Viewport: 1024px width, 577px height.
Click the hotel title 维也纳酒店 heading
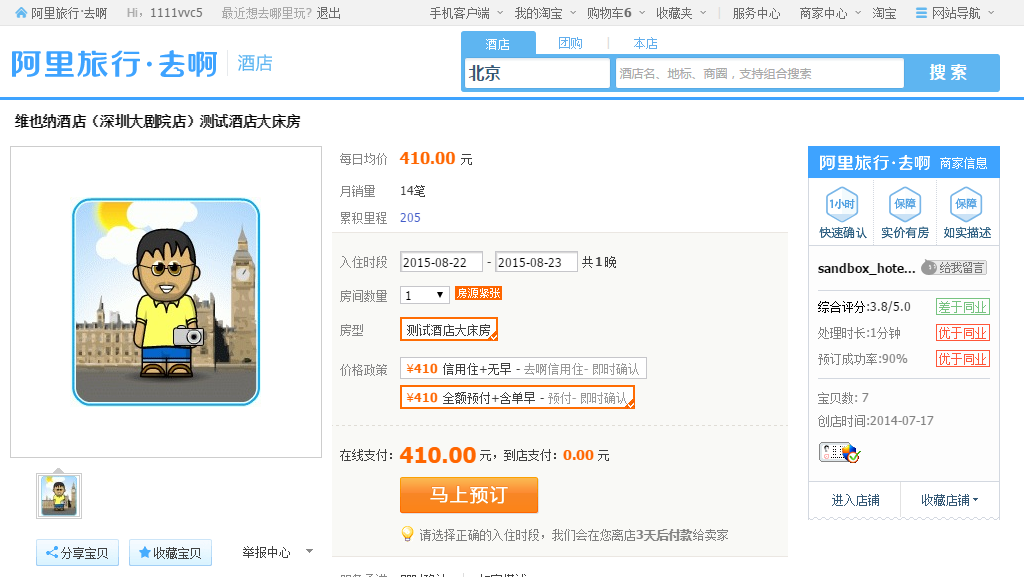tap(157, 121)
